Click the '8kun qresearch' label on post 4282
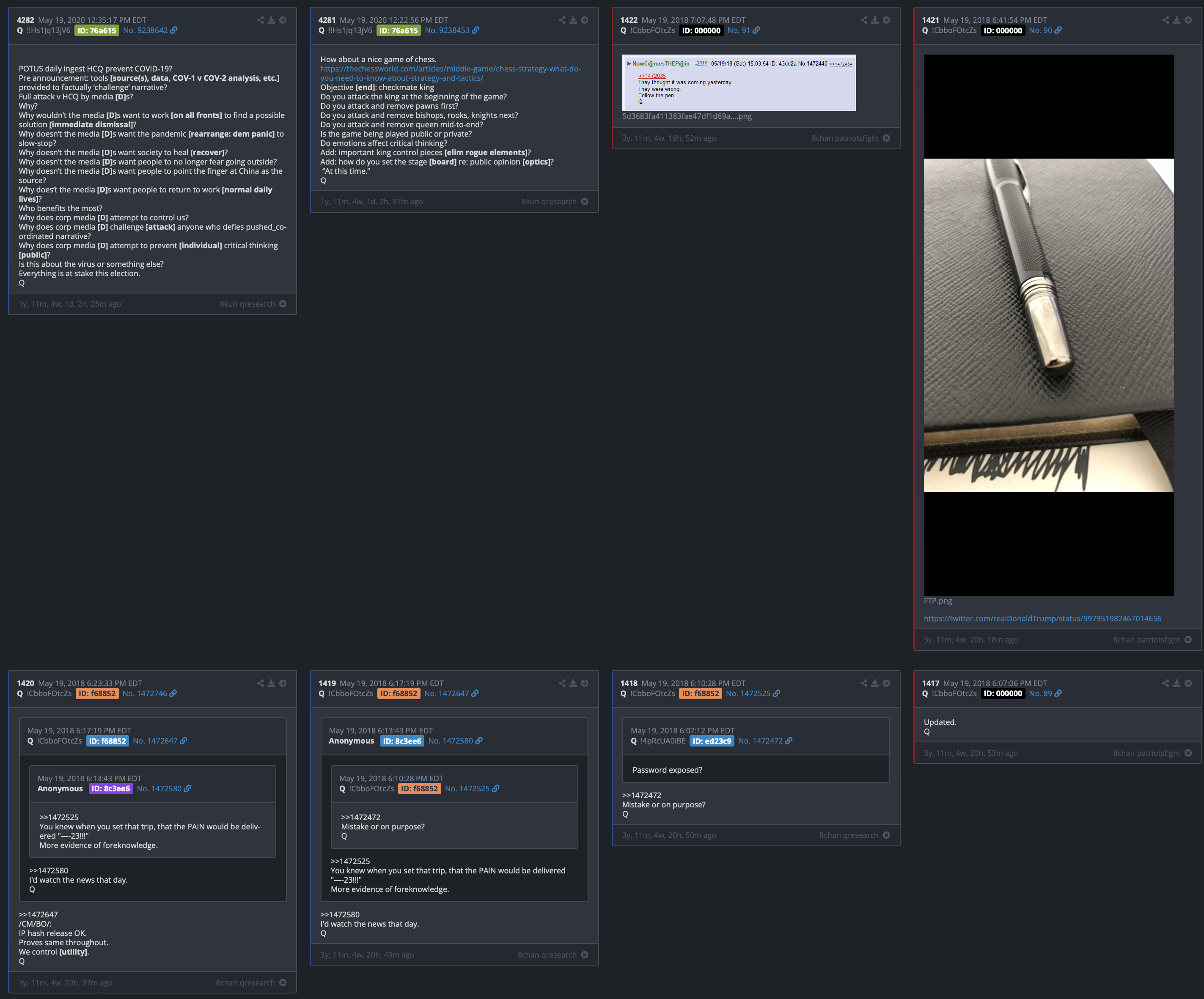Viewport: 1204px width, 999px height. [247, 304]
